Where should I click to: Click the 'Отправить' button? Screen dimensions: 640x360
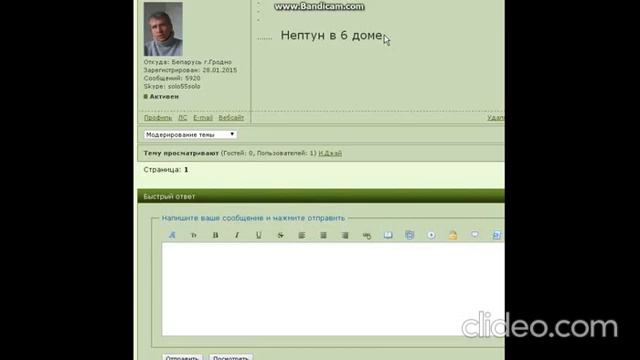coord(182,358)
